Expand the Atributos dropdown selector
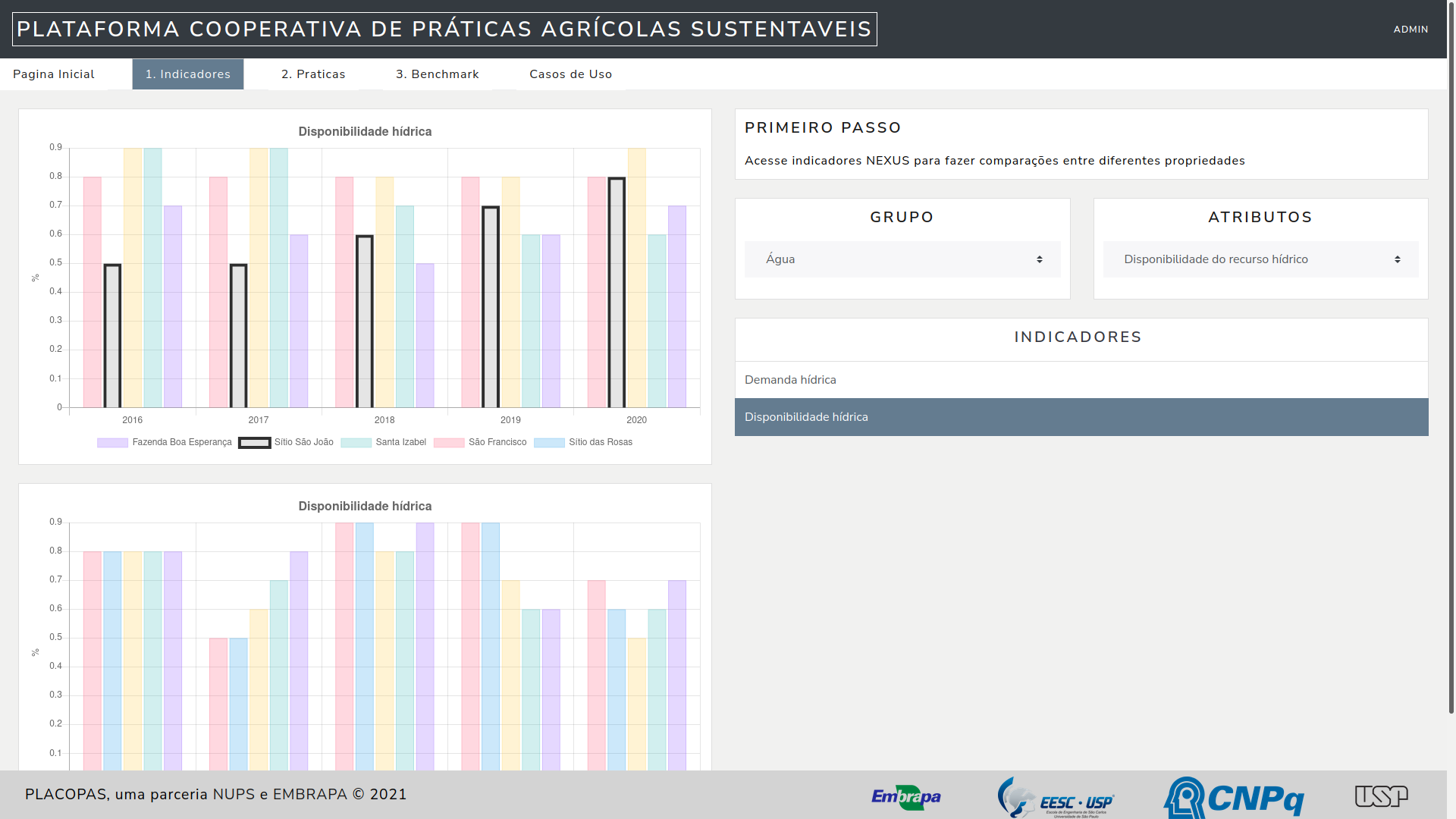Viewport: 1456px width, 819px height. (x=1260, y=259)
